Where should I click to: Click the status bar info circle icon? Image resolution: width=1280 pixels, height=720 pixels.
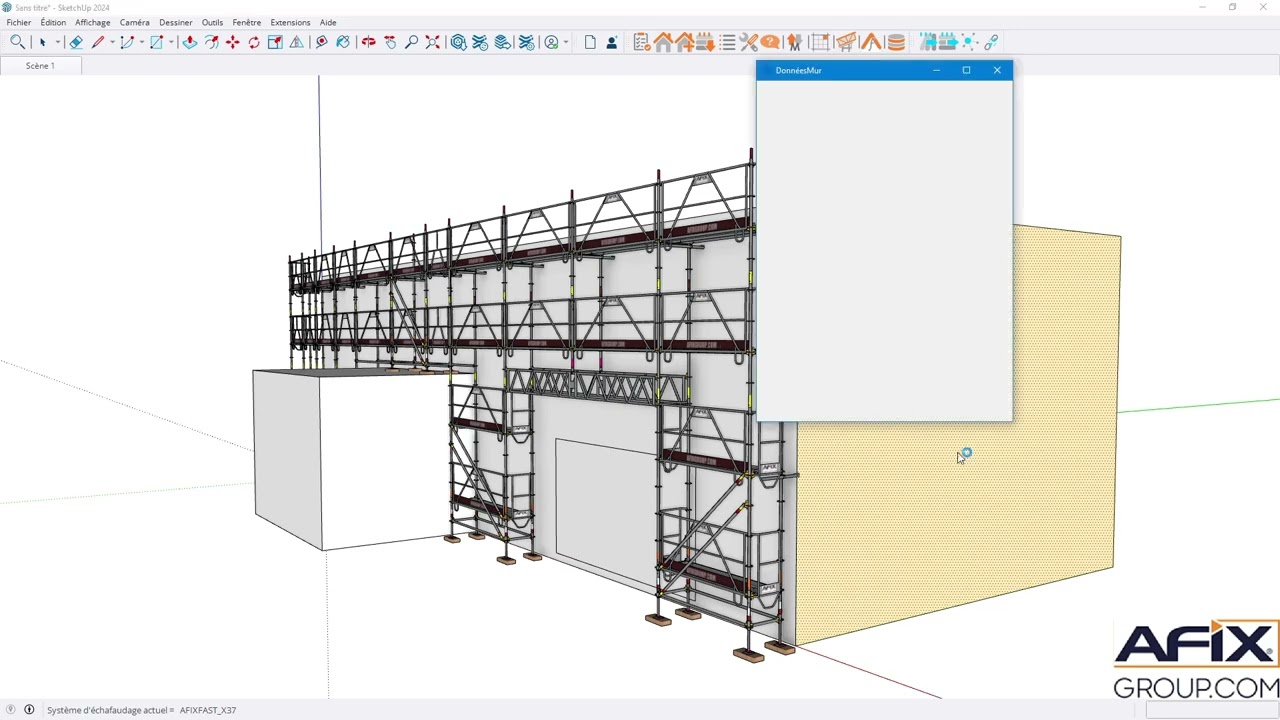(29, 710)
